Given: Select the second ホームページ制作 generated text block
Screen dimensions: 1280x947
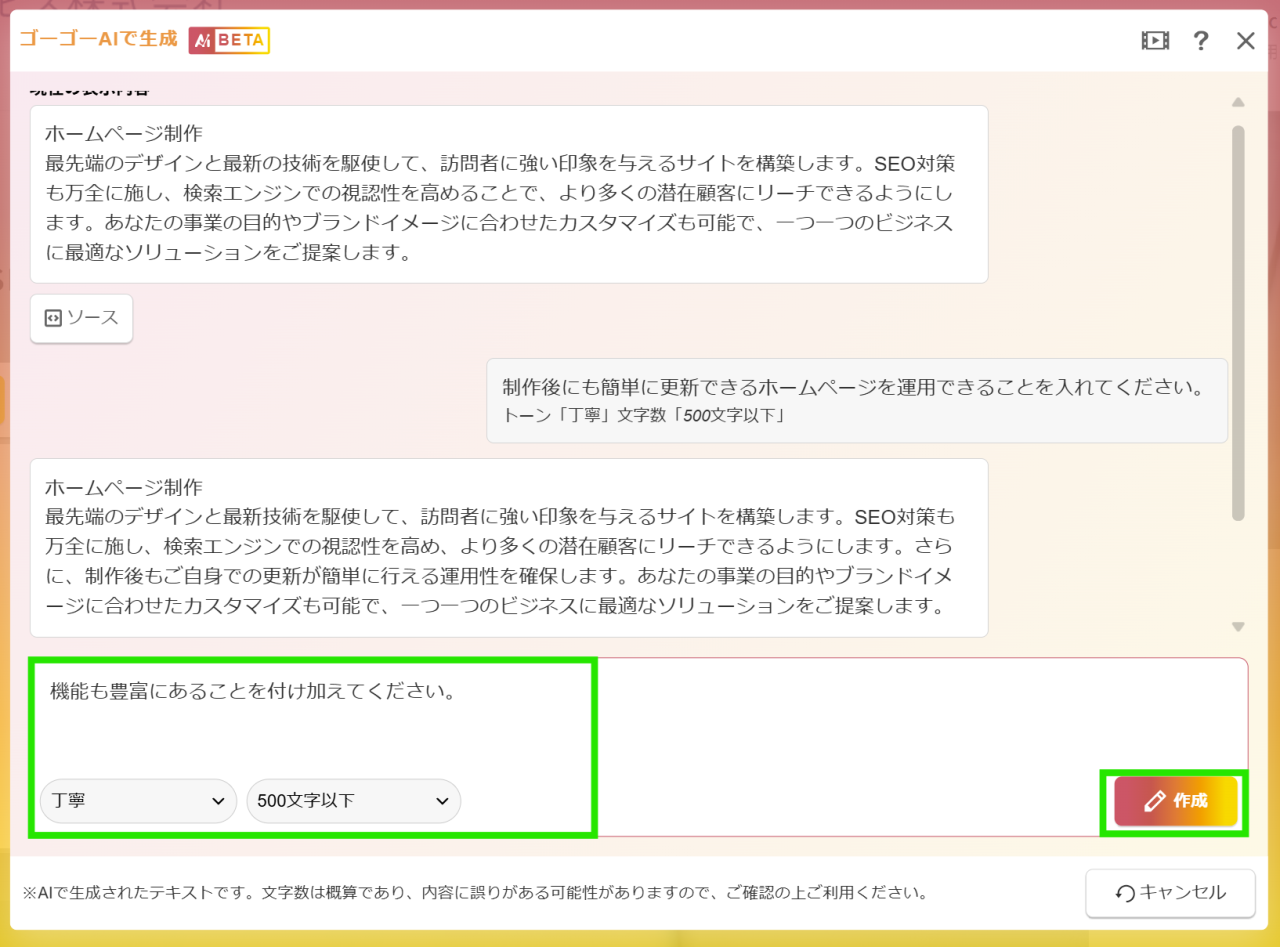Looking at the screenshot, I should (x=509, y=547).
